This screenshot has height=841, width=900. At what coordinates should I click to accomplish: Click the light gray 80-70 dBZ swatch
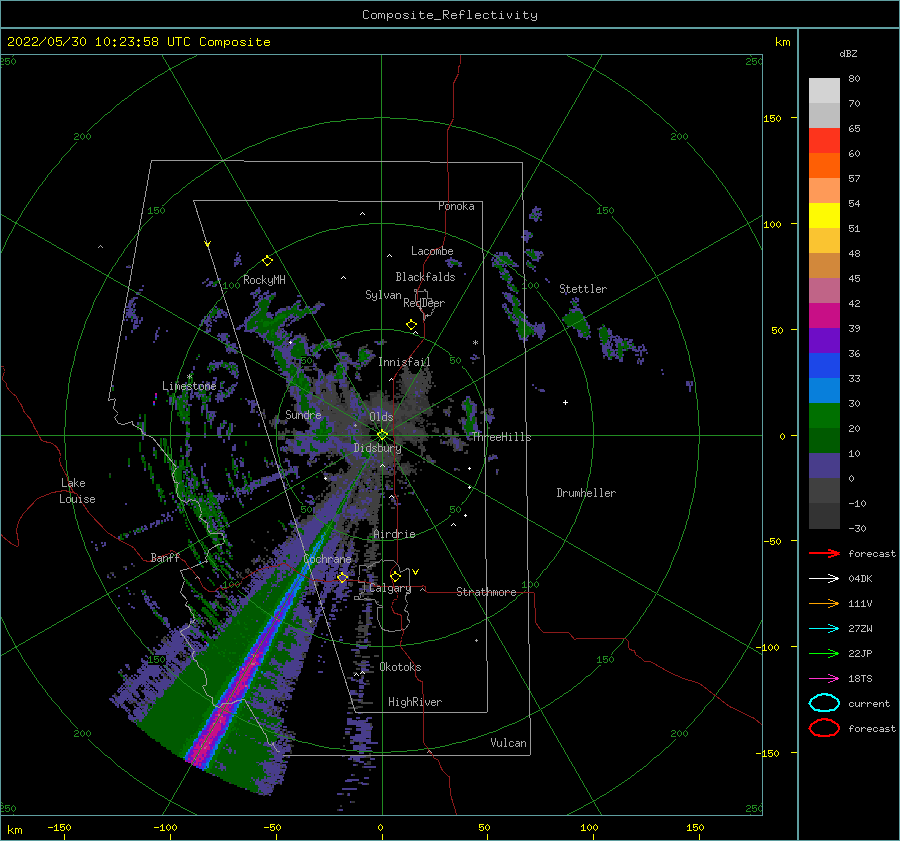click(x=824, y=91)
